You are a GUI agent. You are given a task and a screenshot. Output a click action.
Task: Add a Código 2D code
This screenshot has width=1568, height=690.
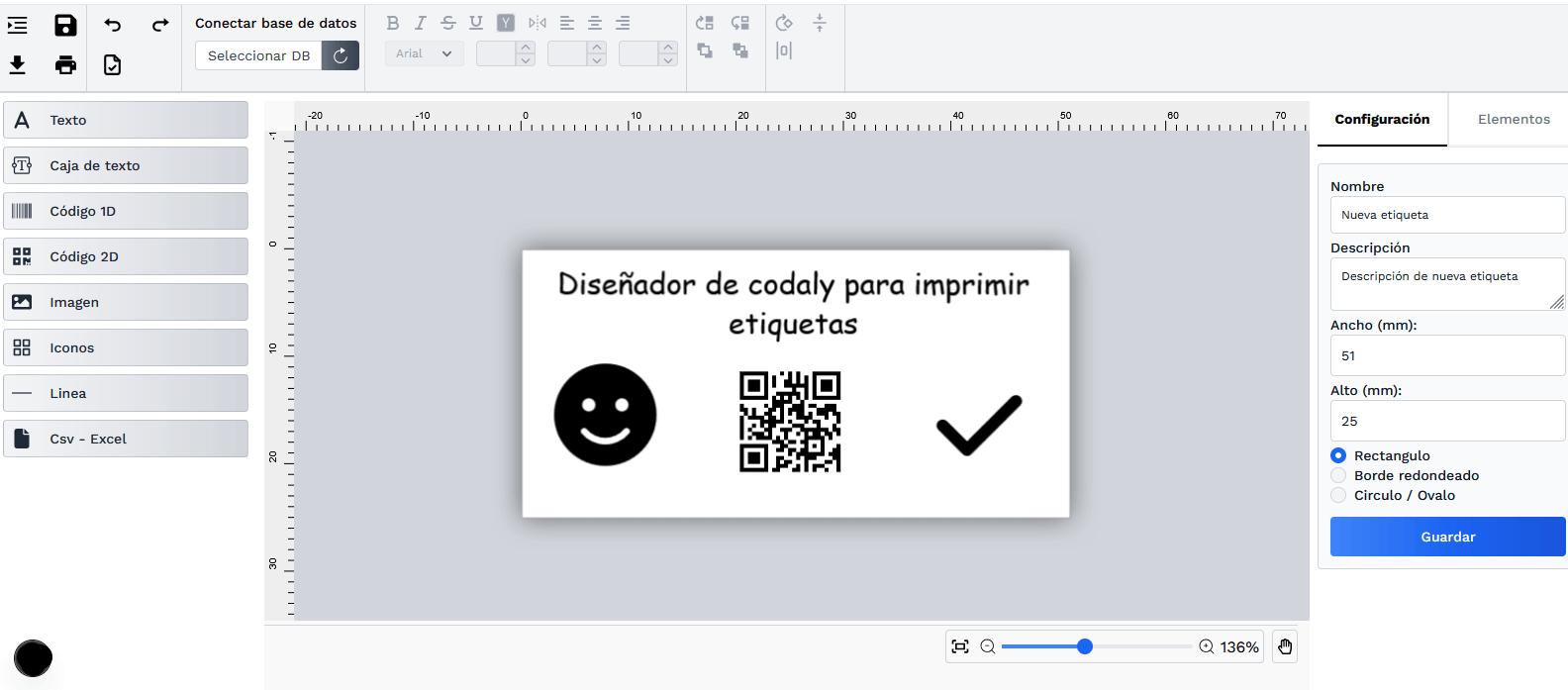pyautogui.click(x=126, y=256)
